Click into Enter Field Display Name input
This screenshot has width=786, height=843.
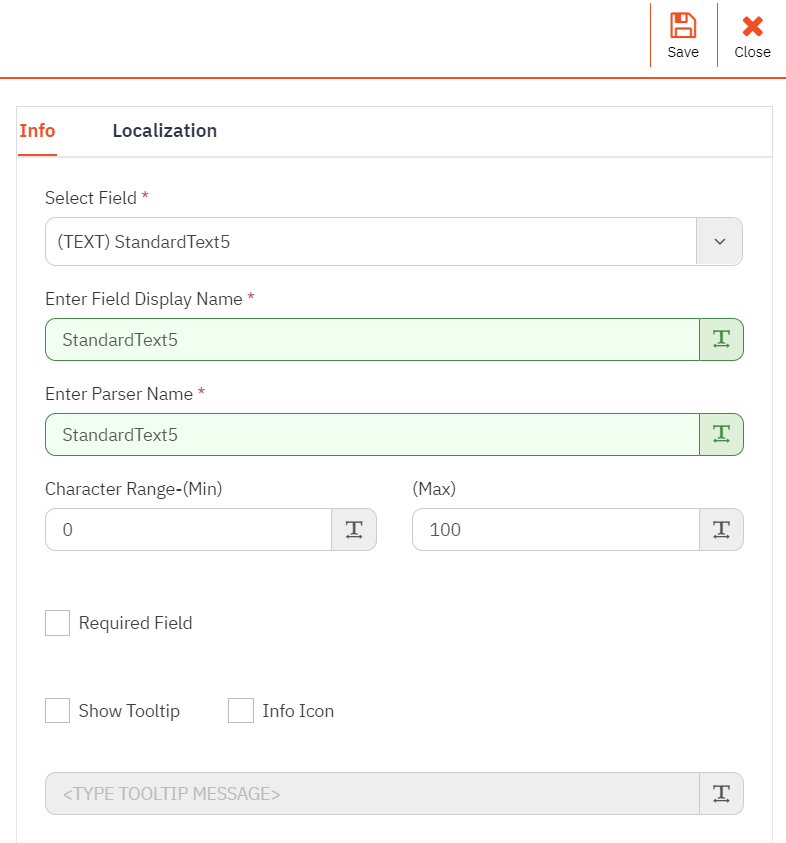[370, 339]
